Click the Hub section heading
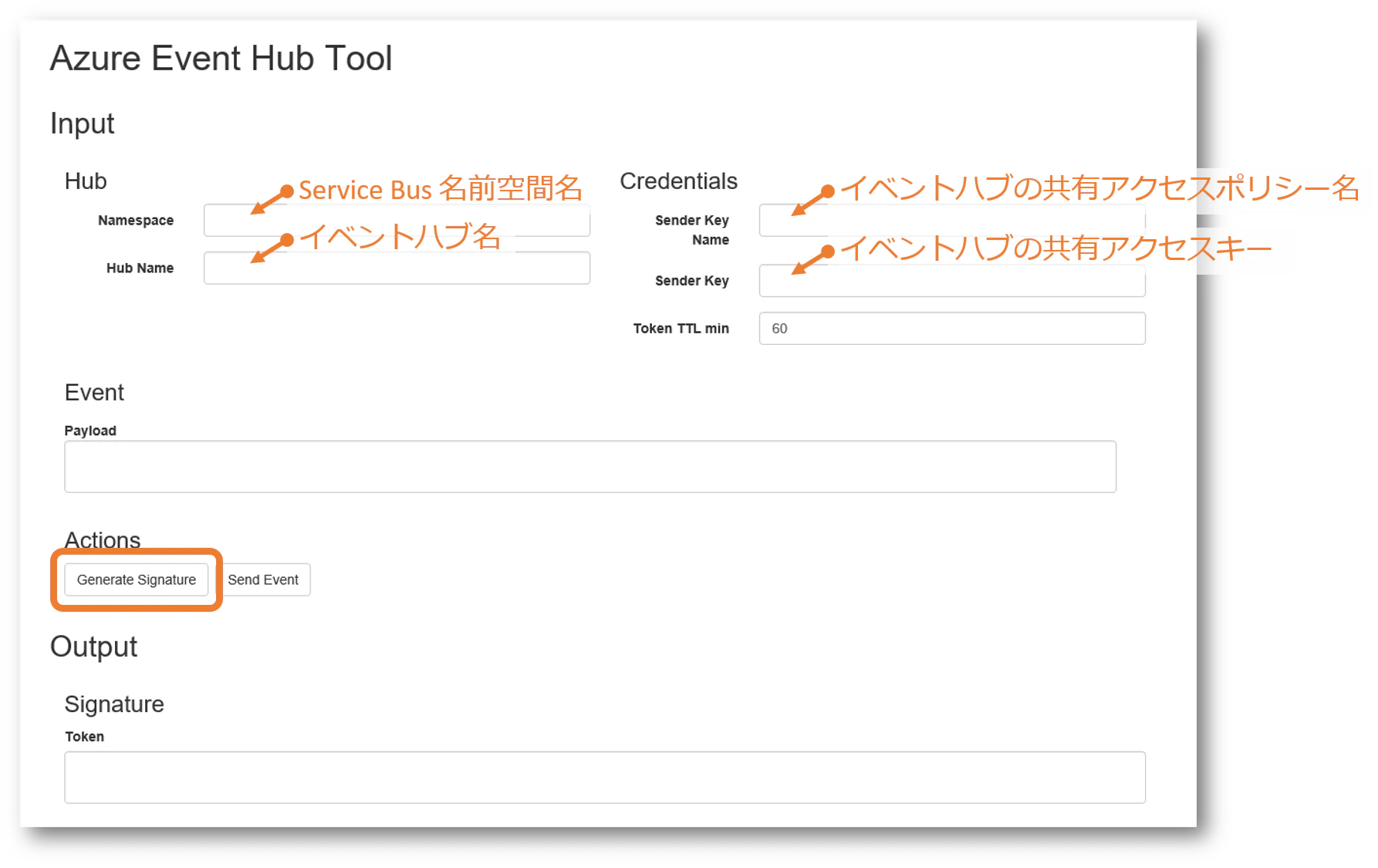The width and height of the screenshot is (1378, 868). [86, 181]
